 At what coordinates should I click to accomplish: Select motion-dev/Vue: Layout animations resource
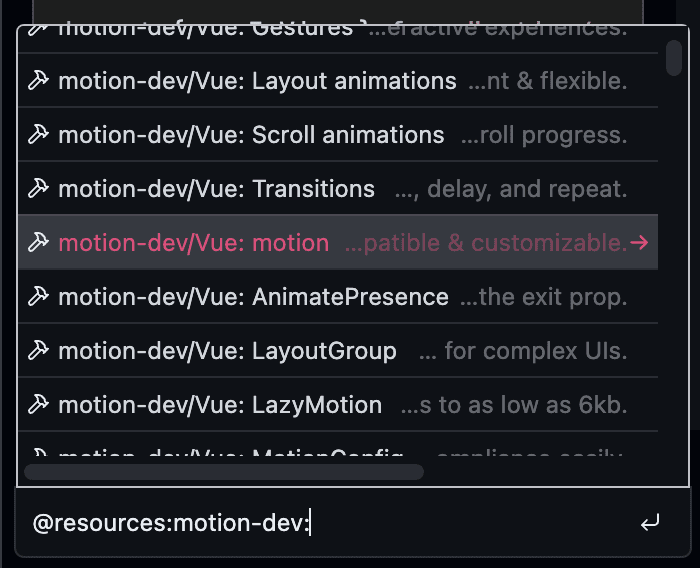click(338, 81)
